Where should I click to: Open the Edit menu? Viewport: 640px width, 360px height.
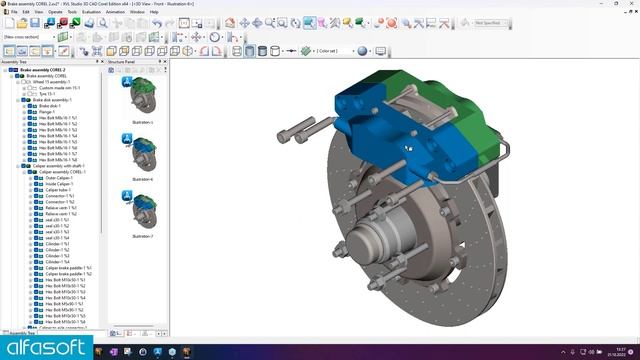26,12
